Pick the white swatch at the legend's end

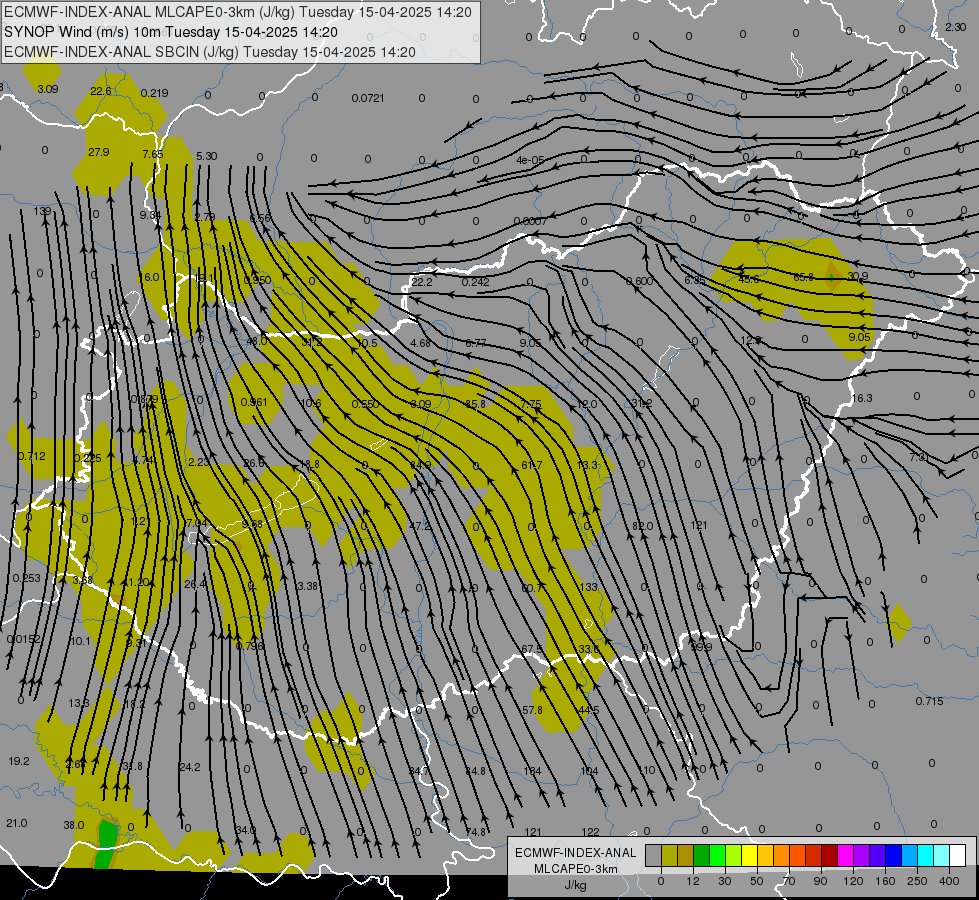point(958,856)
